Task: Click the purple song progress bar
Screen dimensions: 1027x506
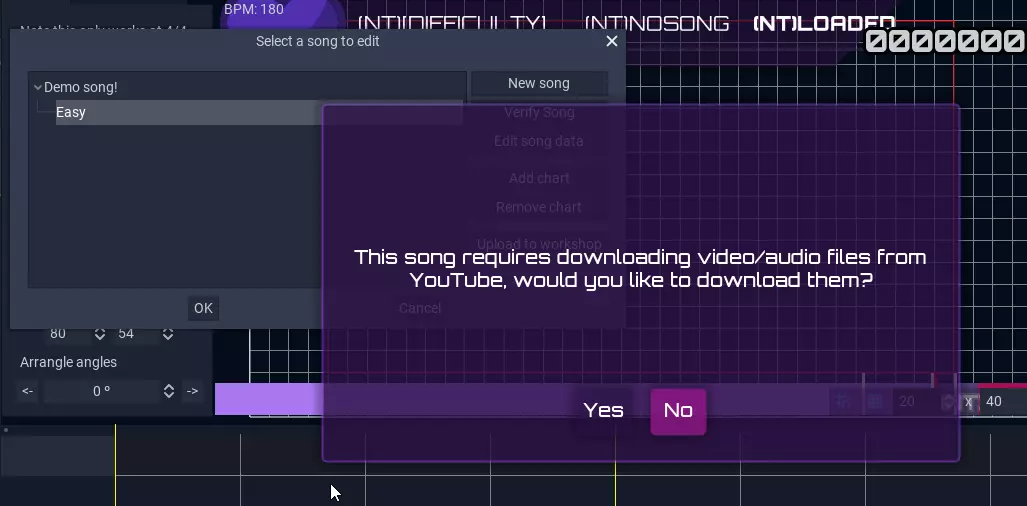Action: 521,399
